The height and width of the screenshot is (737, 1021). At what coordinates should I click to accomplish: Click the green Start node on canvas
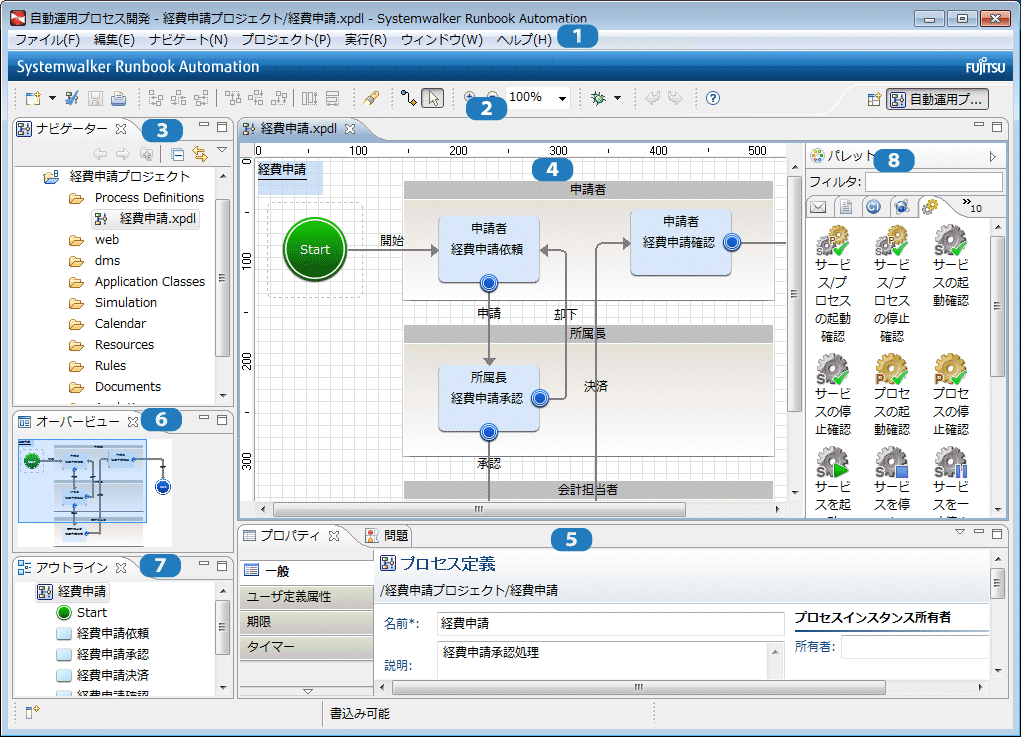click(x=315, y=249)
